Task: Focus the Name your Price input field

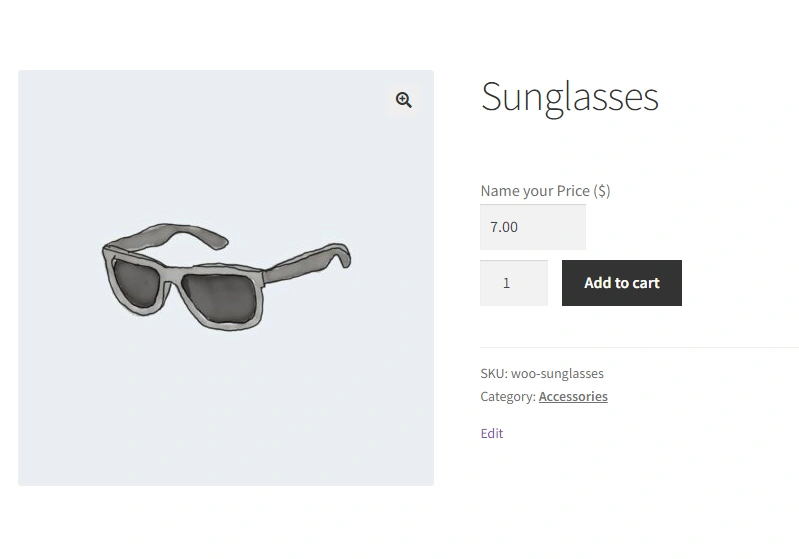Action: tap(532, 227)
